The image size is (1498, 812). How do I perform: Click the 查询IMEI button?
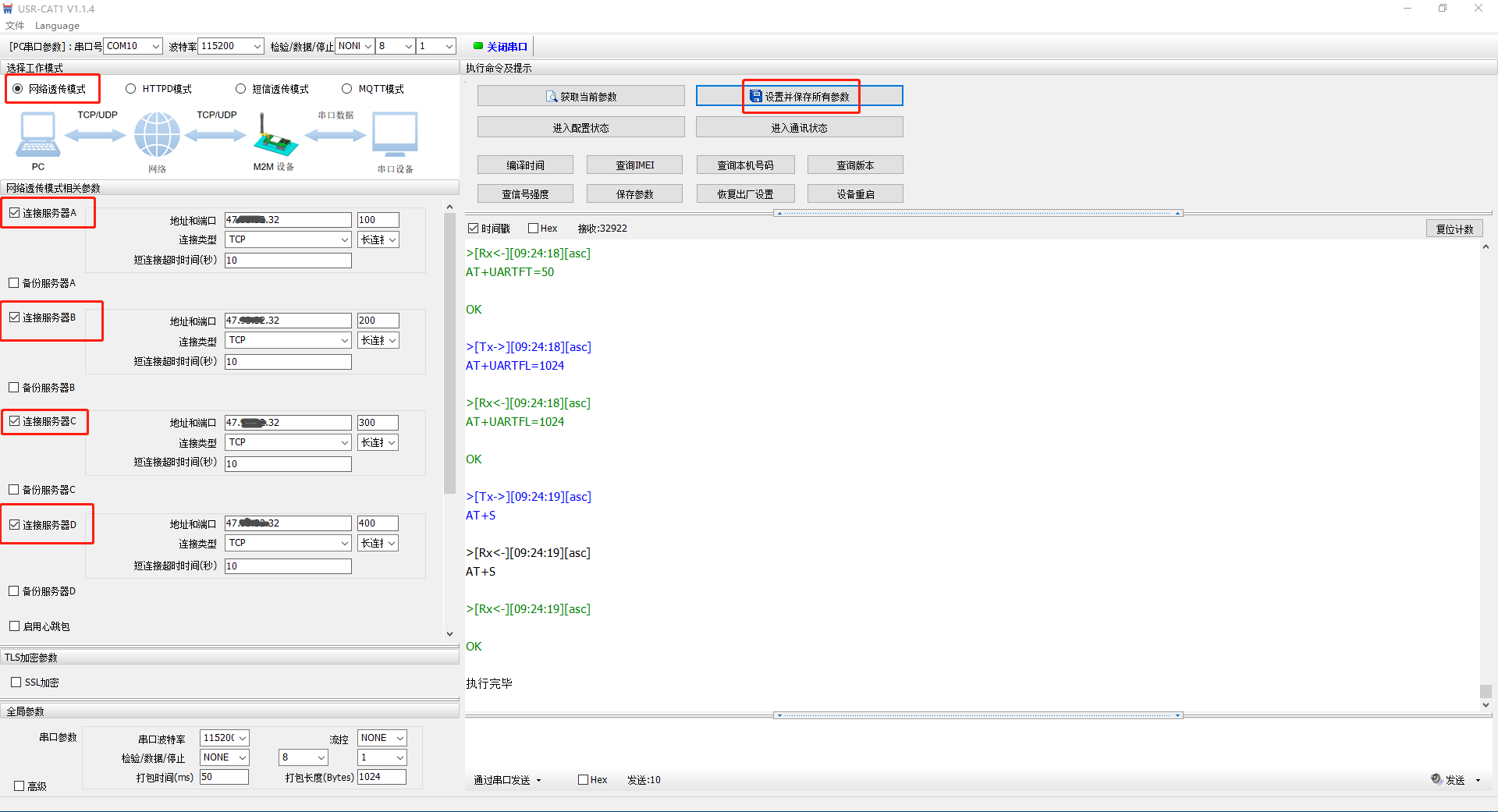point(634,165)
